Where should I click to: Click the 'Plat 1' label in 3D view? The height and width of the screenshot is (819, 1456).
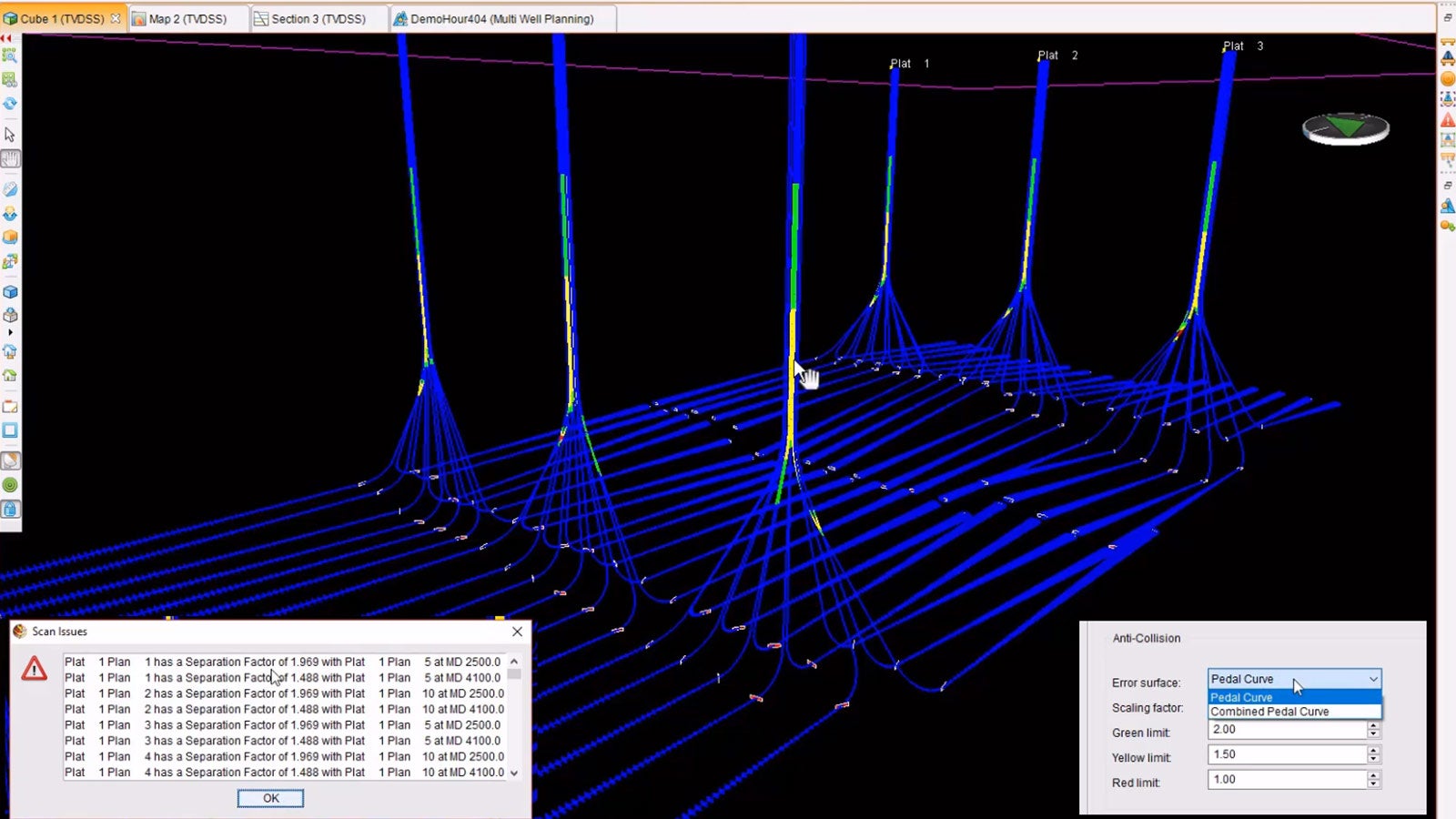click(x=910, y=64)
